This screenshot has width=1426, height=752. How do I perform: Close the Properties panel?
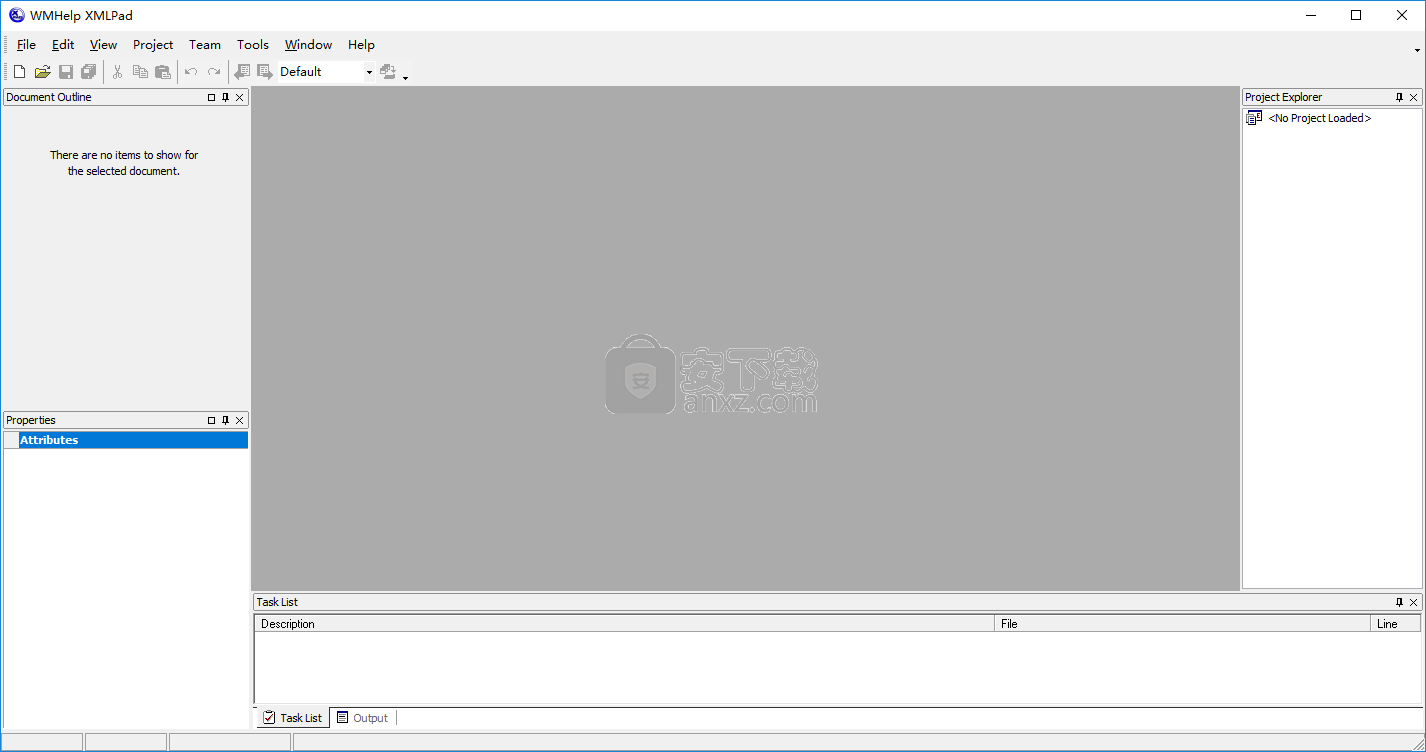point(240,420)
